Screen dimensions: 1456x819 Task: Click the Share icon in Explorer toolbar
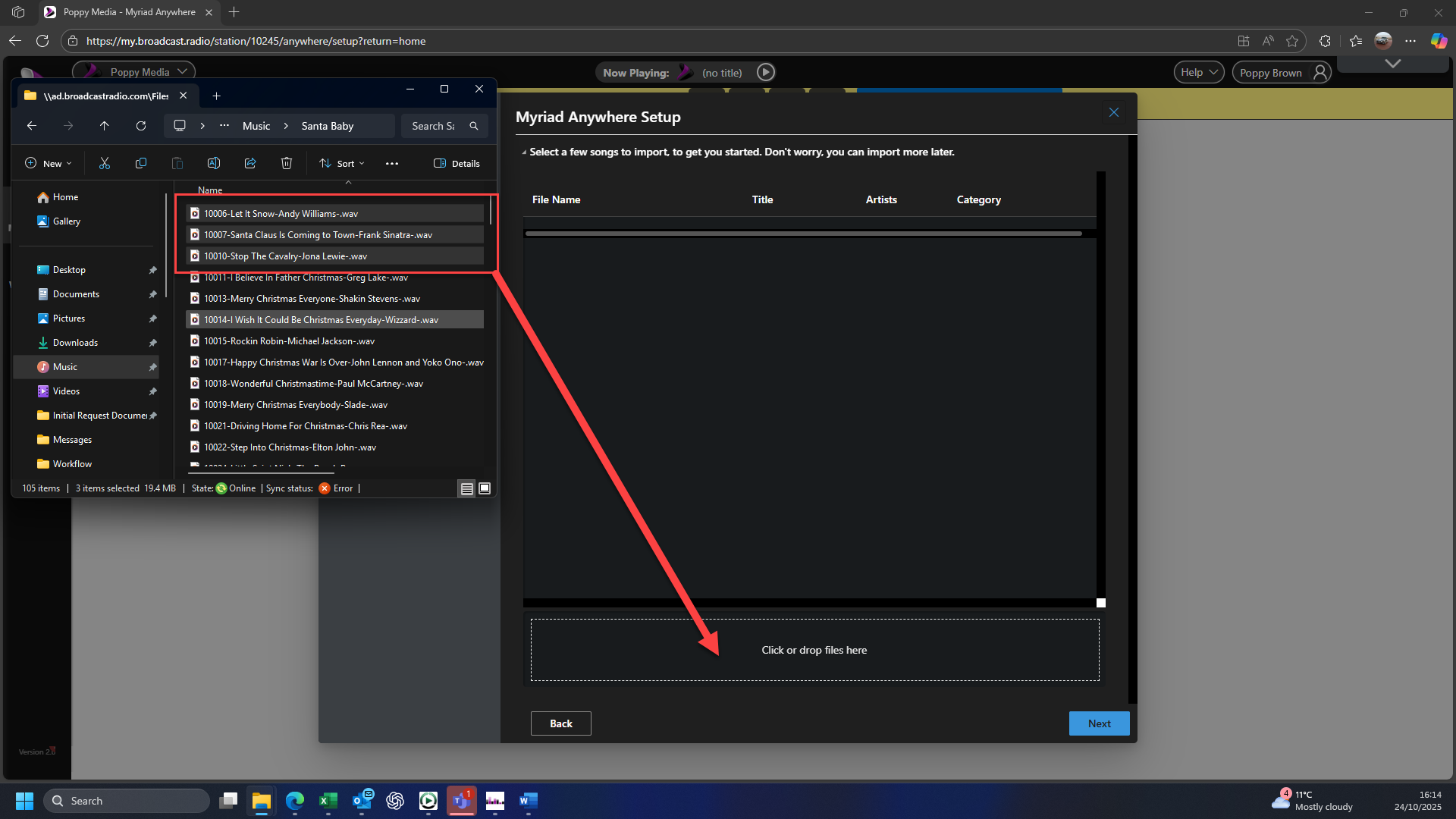coord(250,163)
